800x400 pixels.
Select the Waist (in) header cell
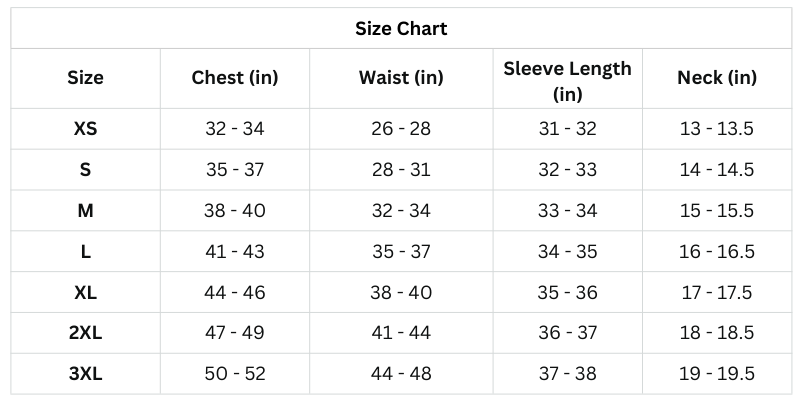(x=401, y=77)
